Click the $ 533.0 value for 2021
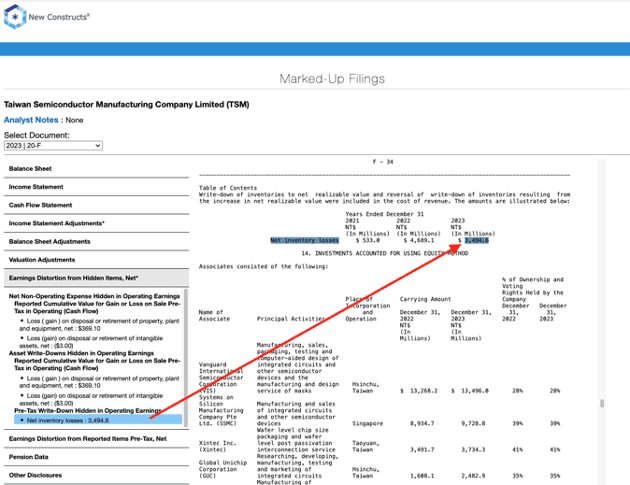Screen dimensions: 630x485 [x=368, y=240]
